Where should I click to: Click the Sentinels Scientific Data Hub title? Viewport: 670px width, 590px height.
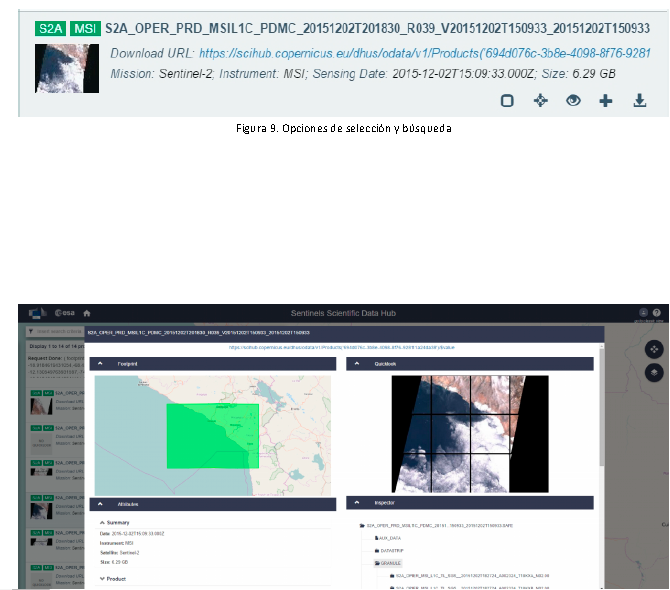tap(343, 313)
